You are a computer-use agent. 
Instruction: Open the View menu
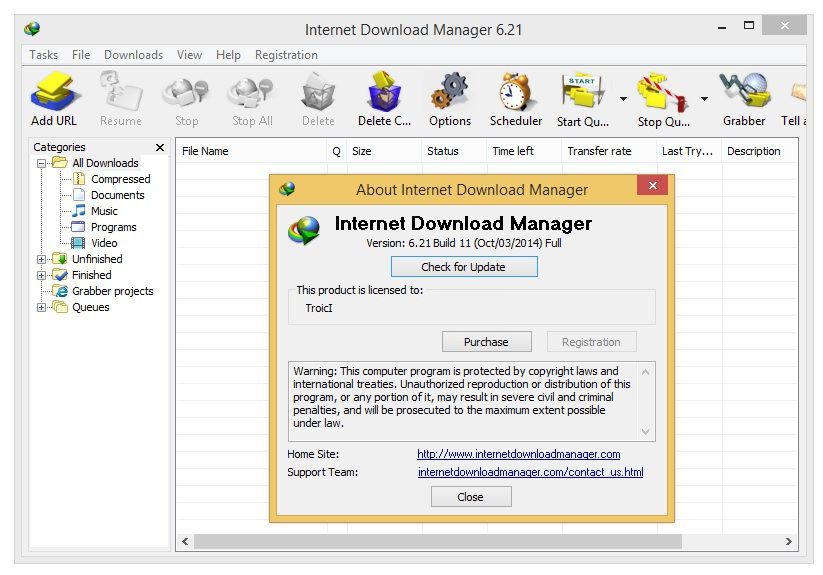[189, 55]
